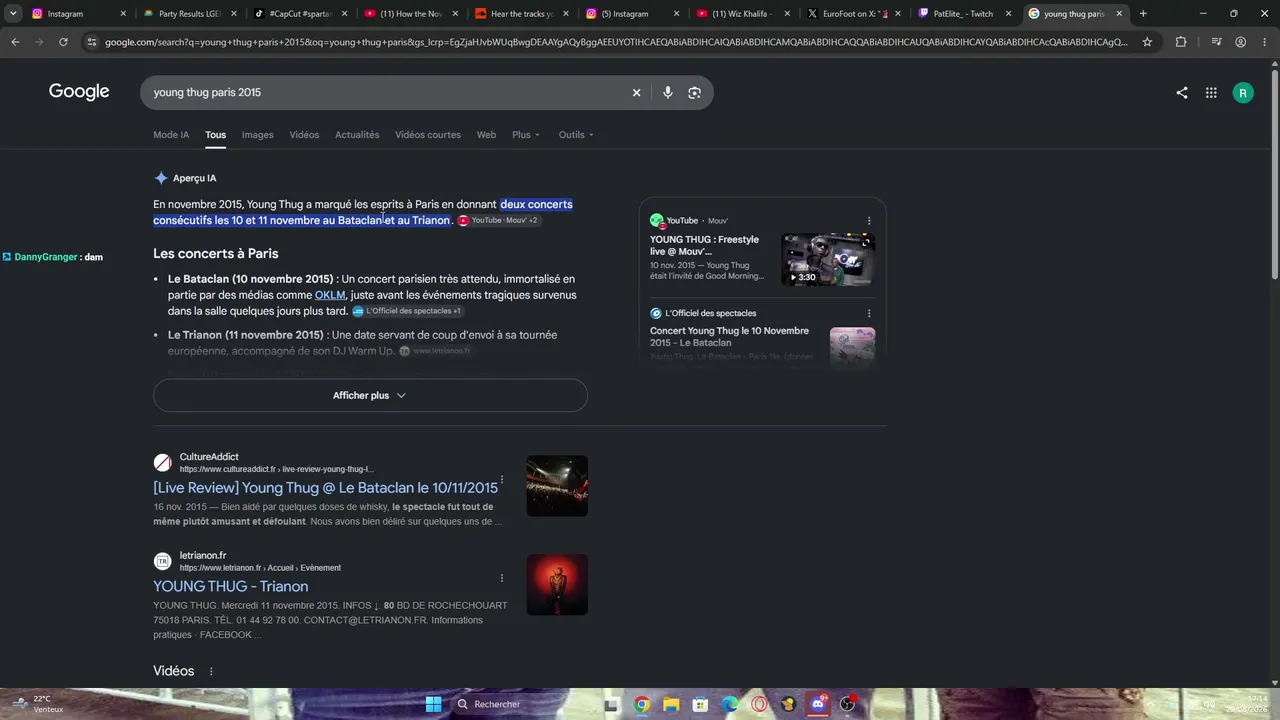Image resolution: width=1280 pixels, height=720 pixels.
Task: Open a new browser tab
Action: pyautogui.click(x=1143, y=14)
